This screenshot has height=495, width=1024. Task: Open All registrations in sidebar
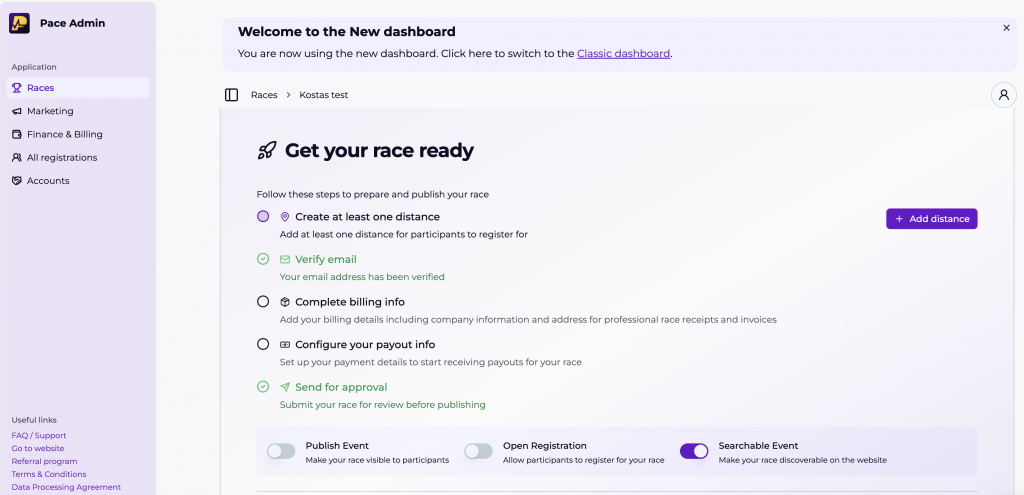pyautogui.click(x=62, y=157)
